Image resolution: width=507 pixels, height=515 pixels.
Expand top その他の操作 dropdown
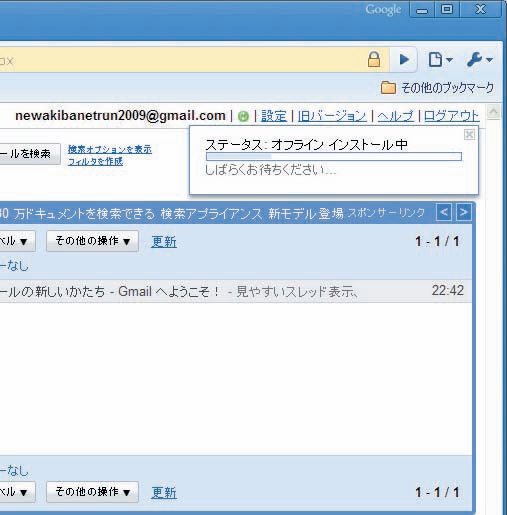(92, 241)
